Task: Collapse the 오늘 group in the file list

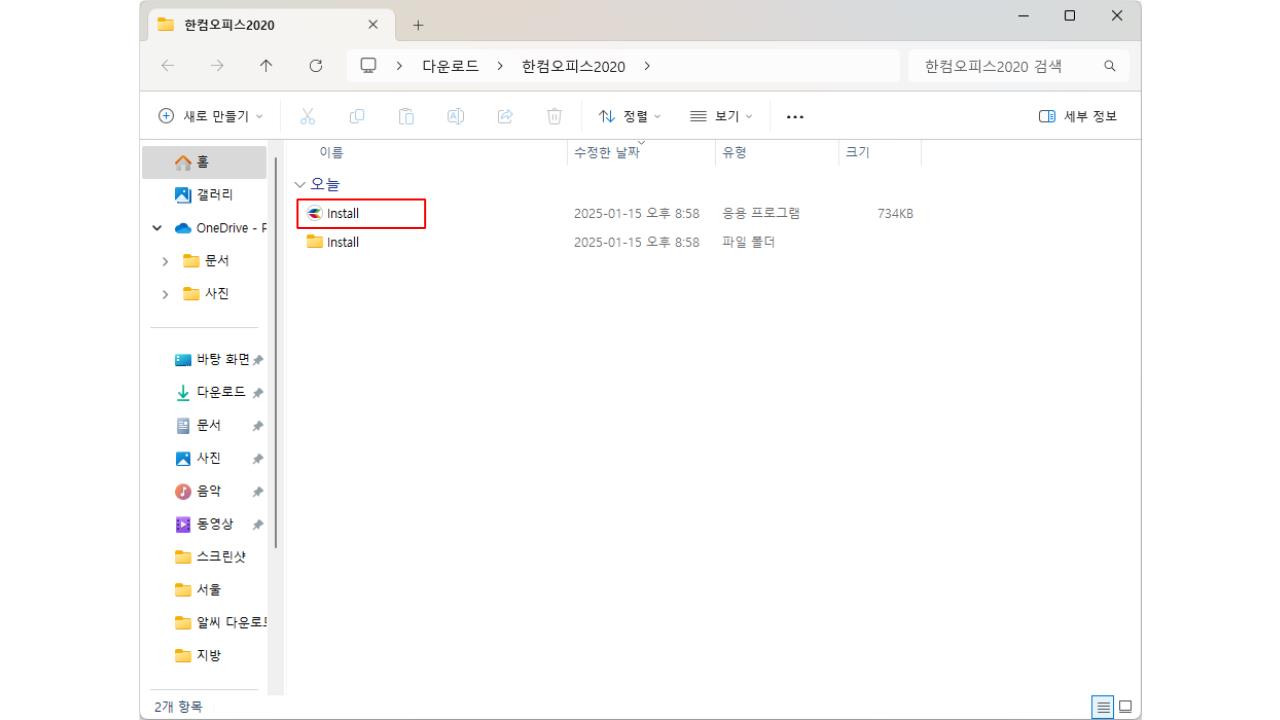Action: [300, 184]
